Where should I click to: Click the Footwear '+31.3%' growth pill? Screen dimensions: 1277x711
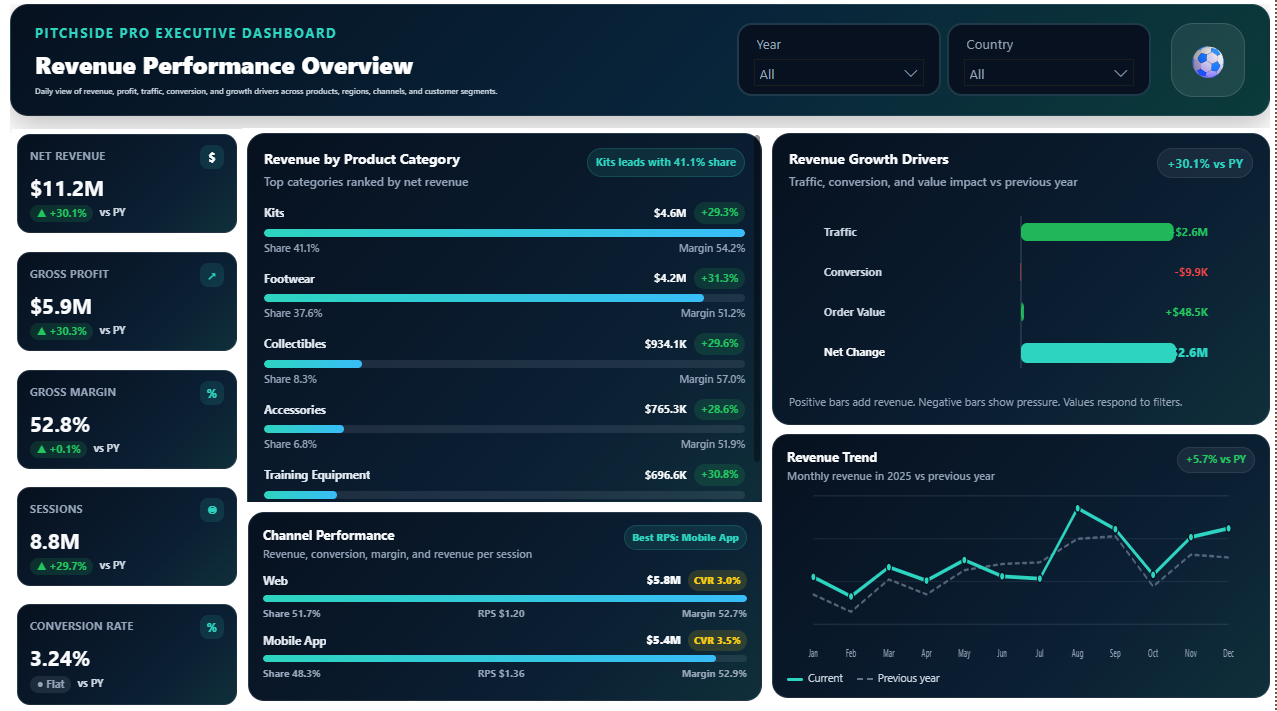point(720,278)
